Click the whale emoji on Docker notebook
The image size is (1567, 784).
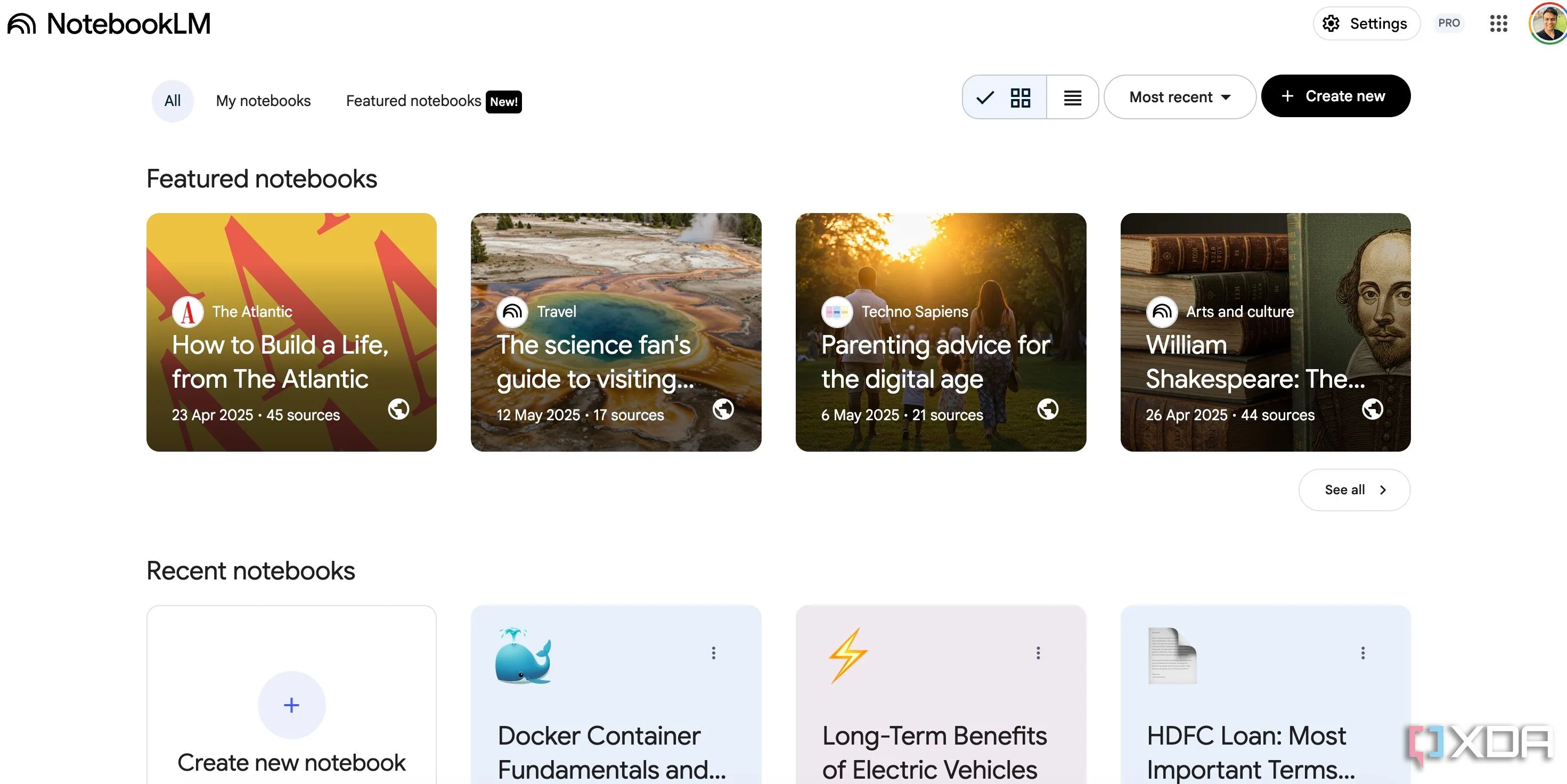[523, 656]
